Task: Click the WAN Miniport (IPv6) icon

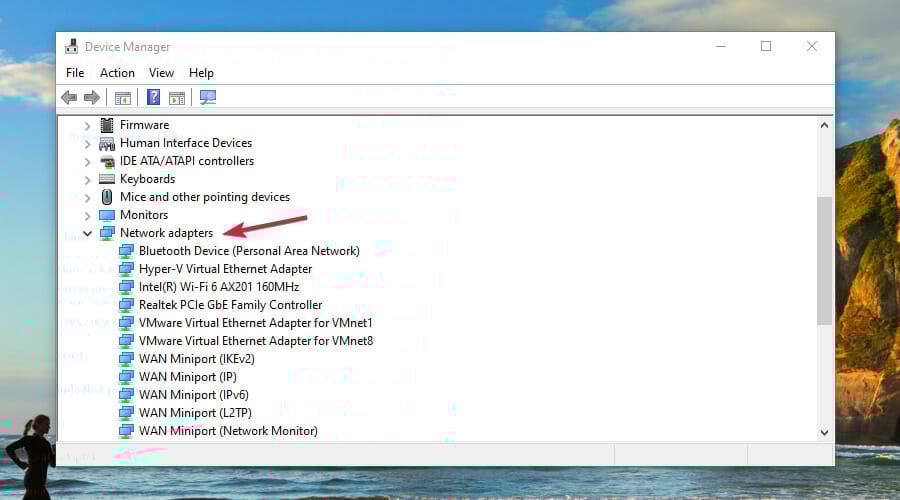Action: pyautogui.click(x=126, y=395)
